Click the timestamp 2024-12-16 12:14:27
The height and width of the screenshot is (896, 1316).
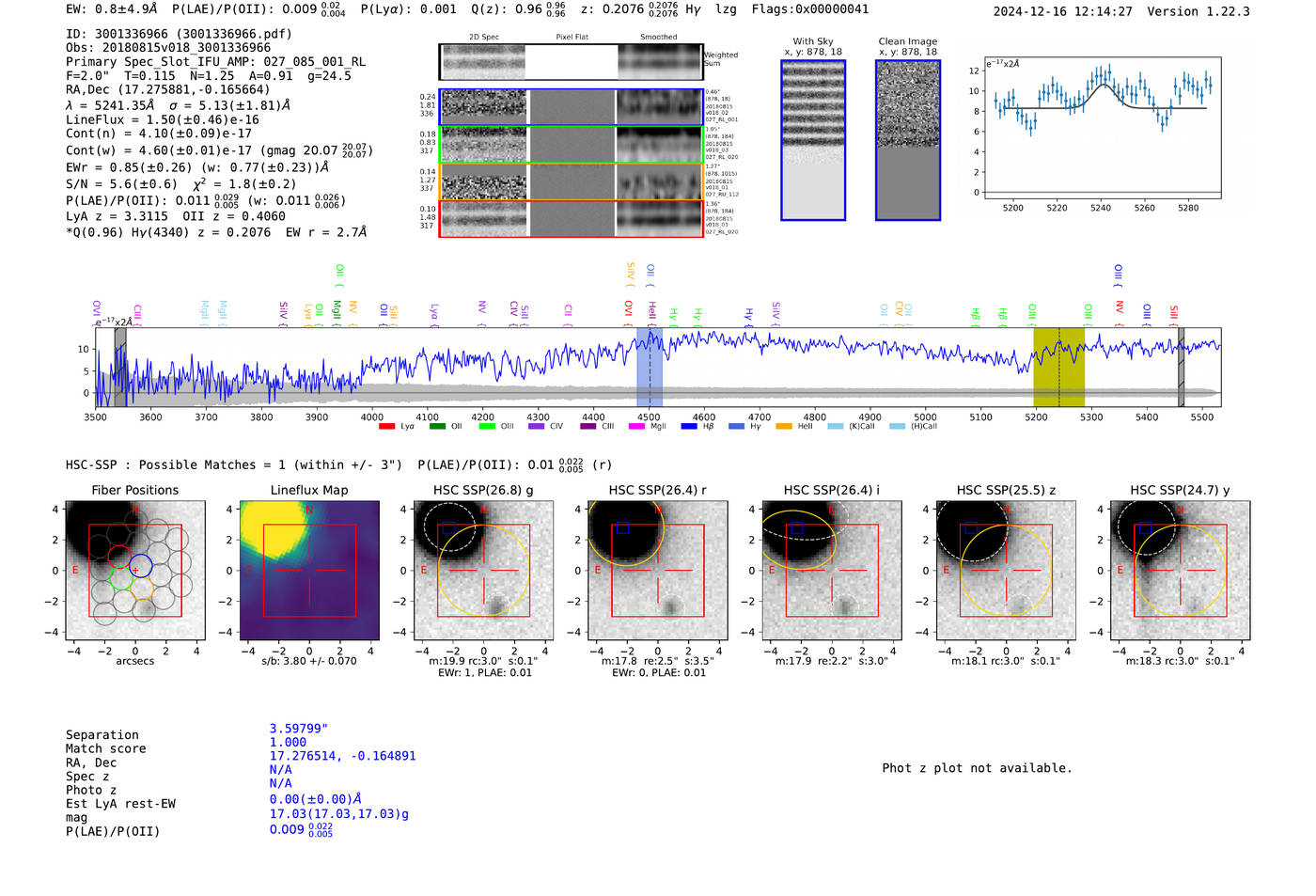coord(1063,11)
